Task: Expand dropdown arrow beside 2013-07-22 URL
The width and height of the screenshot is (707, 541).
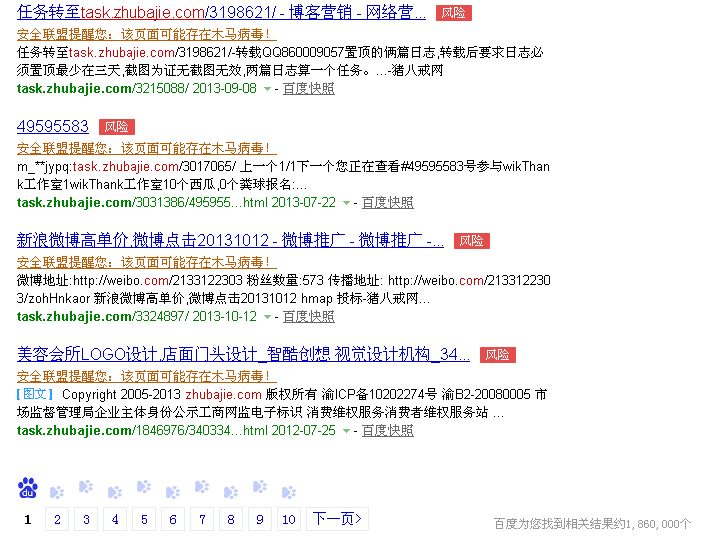Action: tap(346, 203)
